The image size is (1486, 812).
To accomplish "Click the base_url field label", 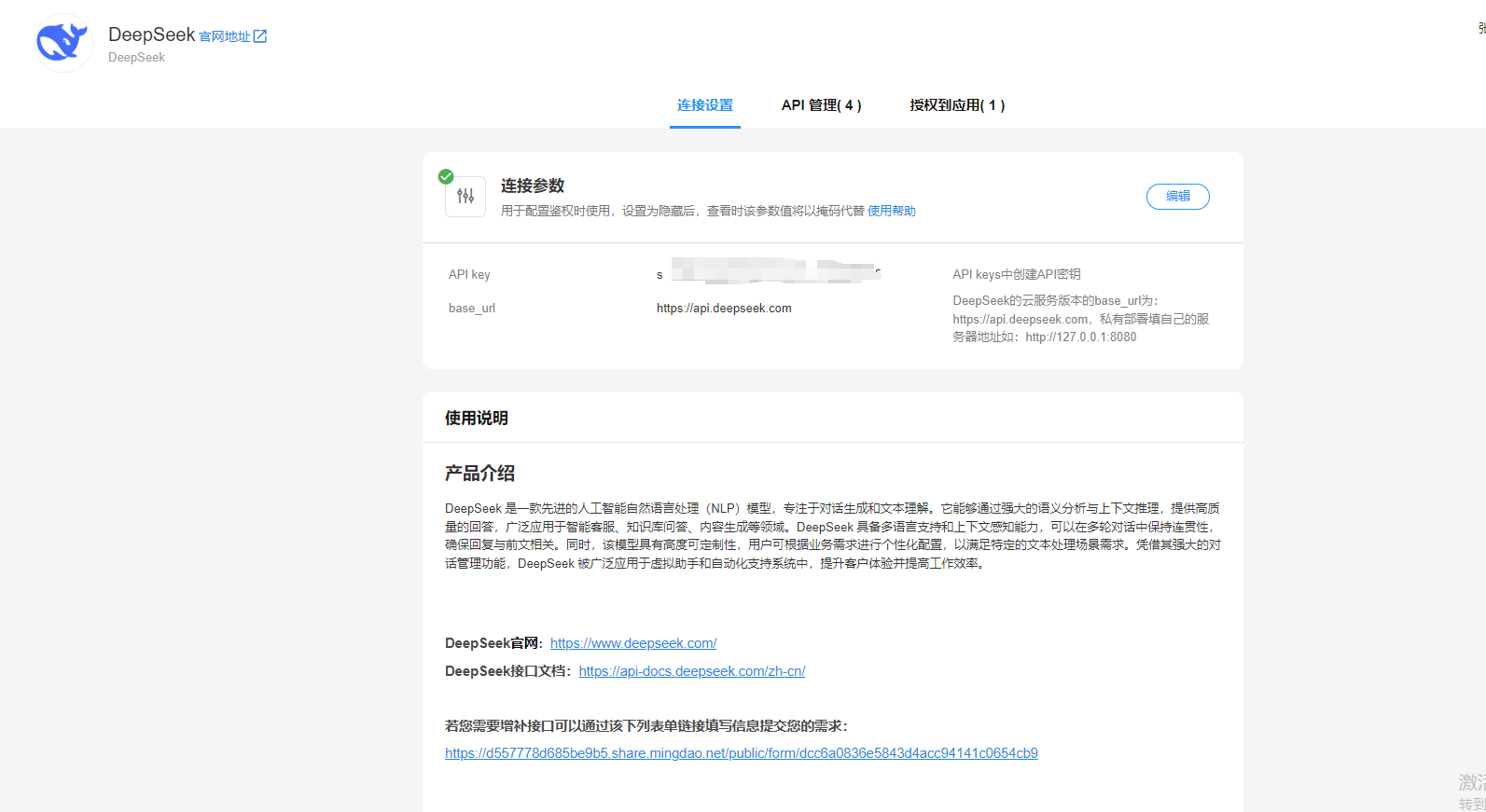I will [471, 309].
